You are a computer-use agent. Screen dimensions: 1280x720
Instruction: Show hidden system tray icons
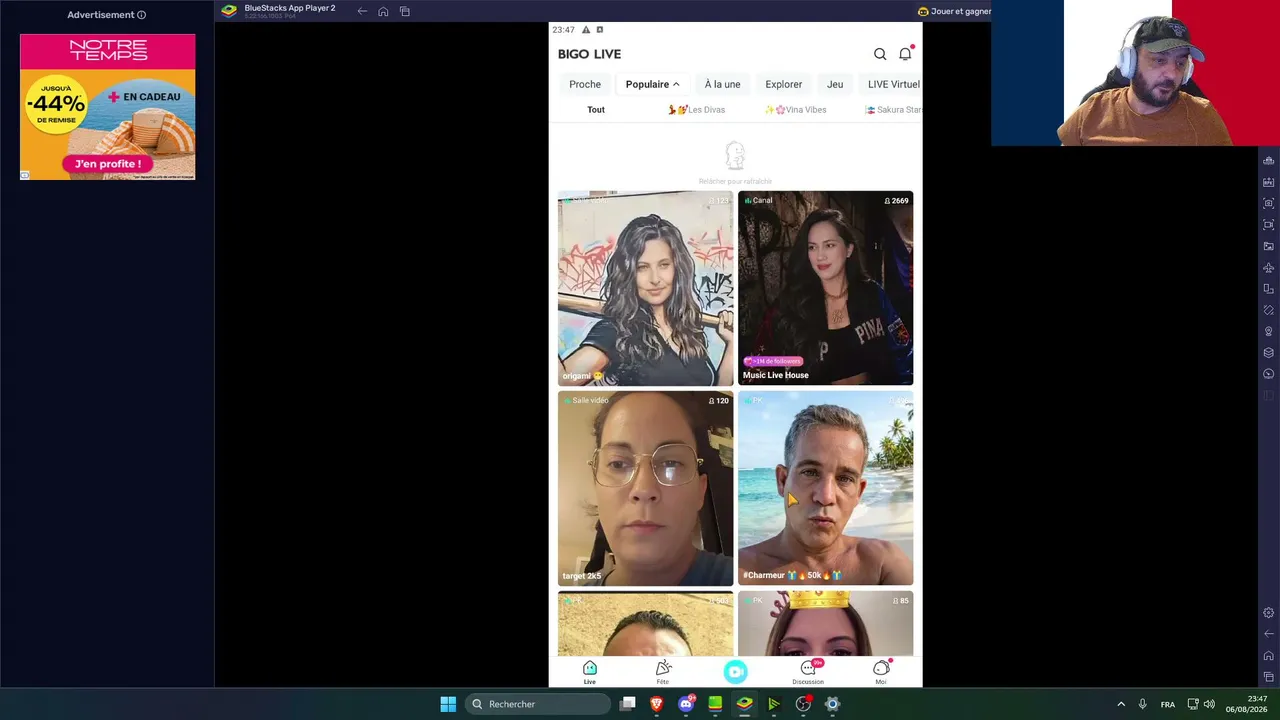tap(1121, 704)
